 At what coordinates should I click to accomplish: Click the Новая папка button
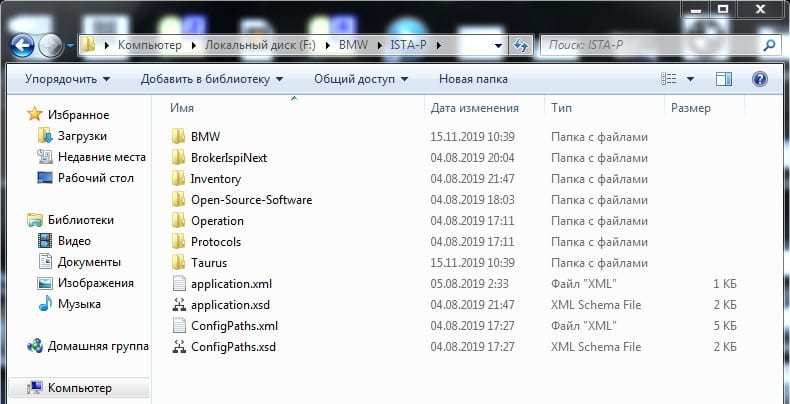pos(473,79)
